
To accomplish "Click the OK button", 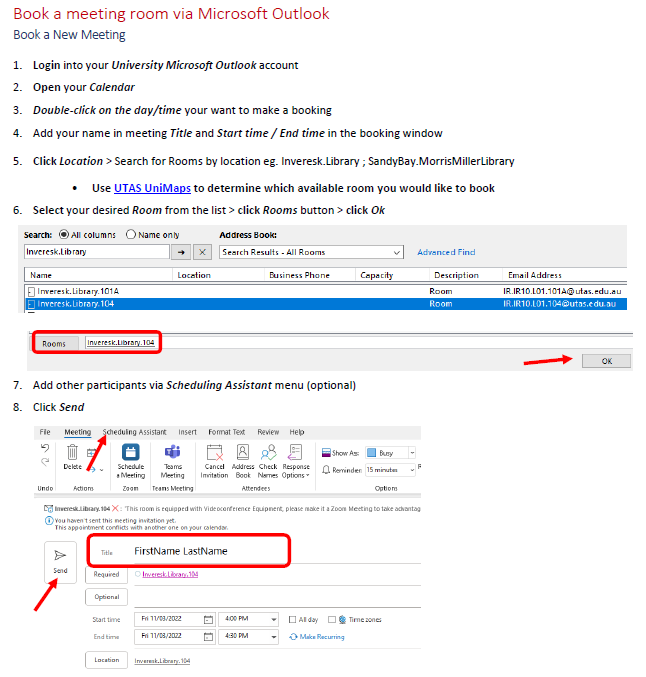I will tap(606, 361).
